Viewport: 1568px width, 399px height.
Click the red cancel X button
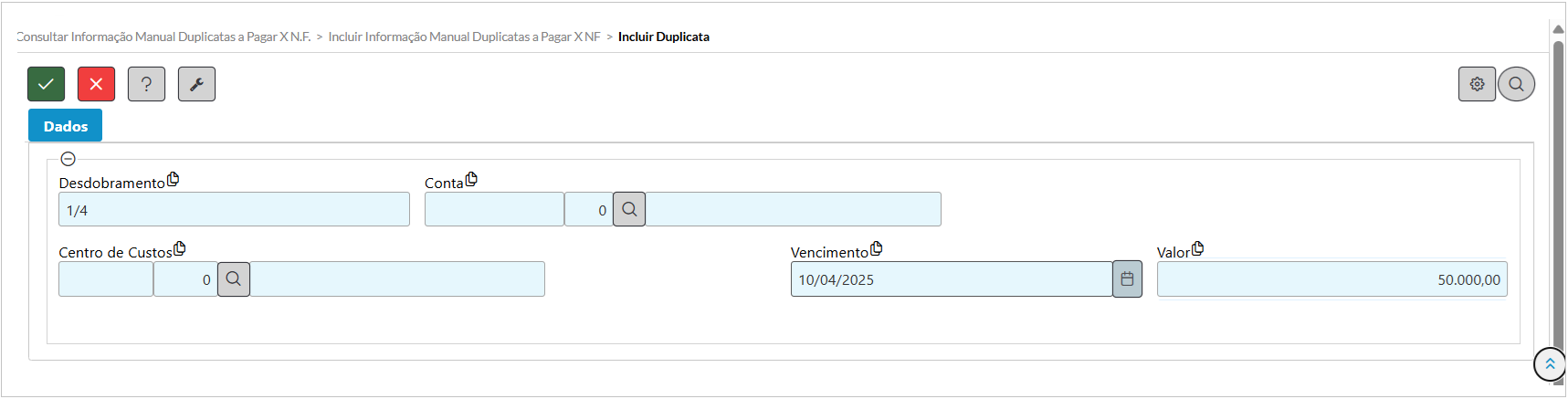point(96,84)
